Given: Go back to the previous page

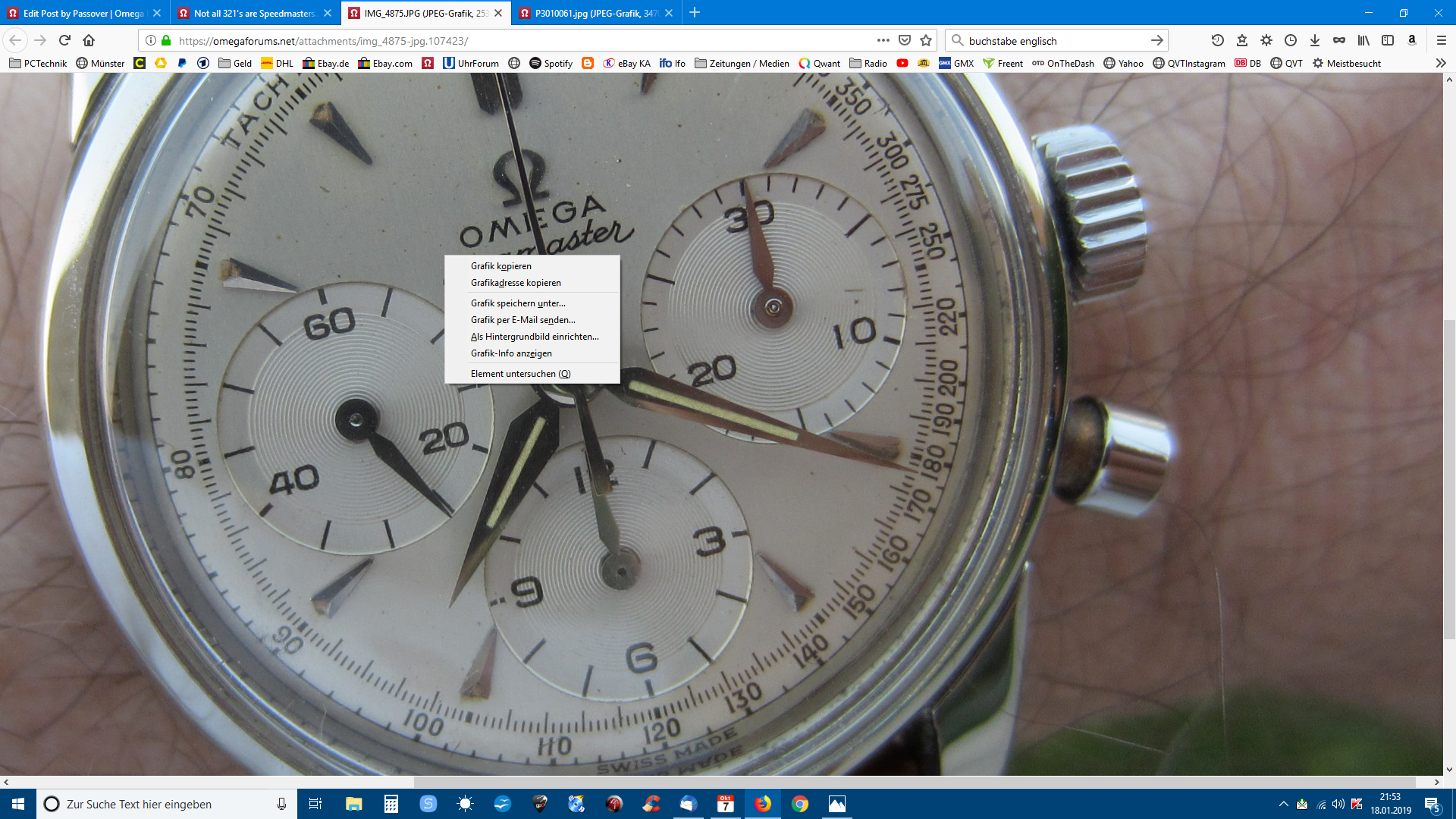Looking at the screenshot, I should click(x=15, y=40).
